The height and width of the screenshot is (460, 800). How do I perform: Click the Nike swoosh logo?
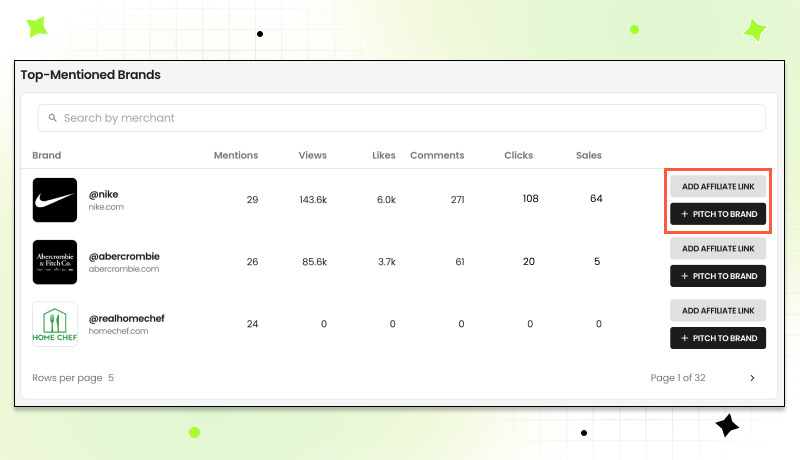point(55,200)
